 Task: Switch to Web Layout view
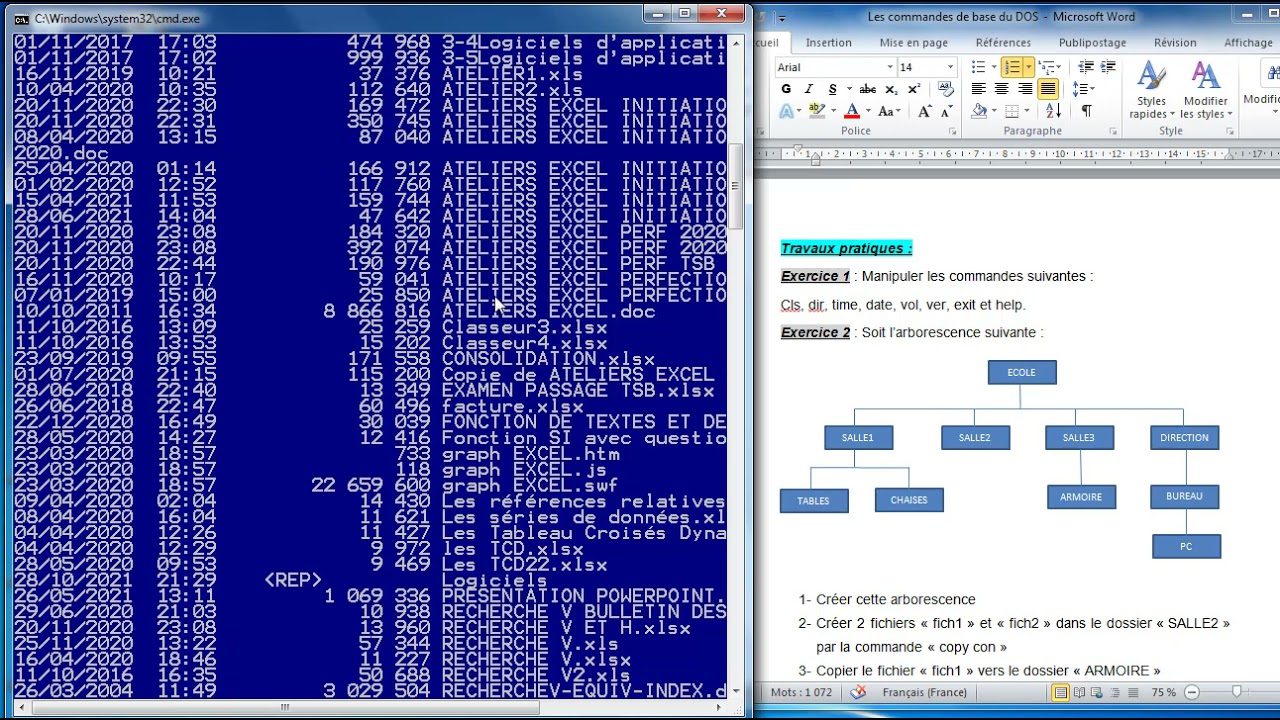click(x=1097, y=692)
